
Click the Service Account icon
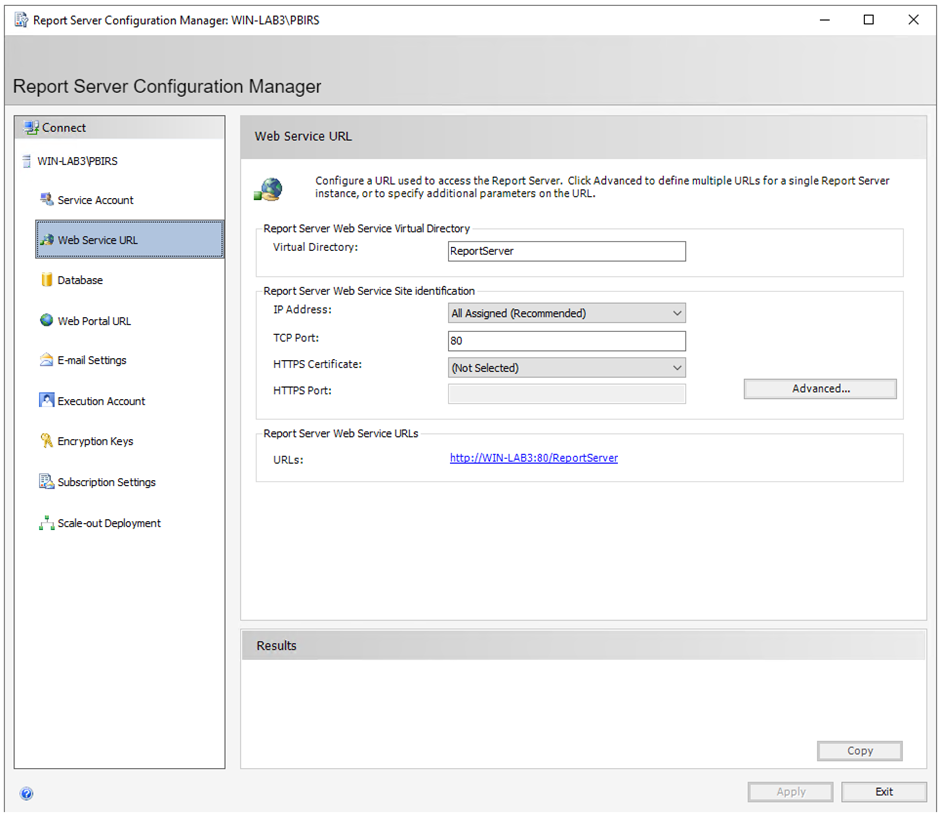[x=47, y=199]
